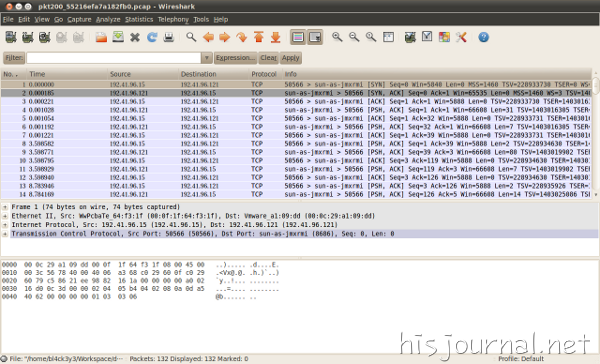
Task: Sort by the Protocol column header
Action: (265, 74)
